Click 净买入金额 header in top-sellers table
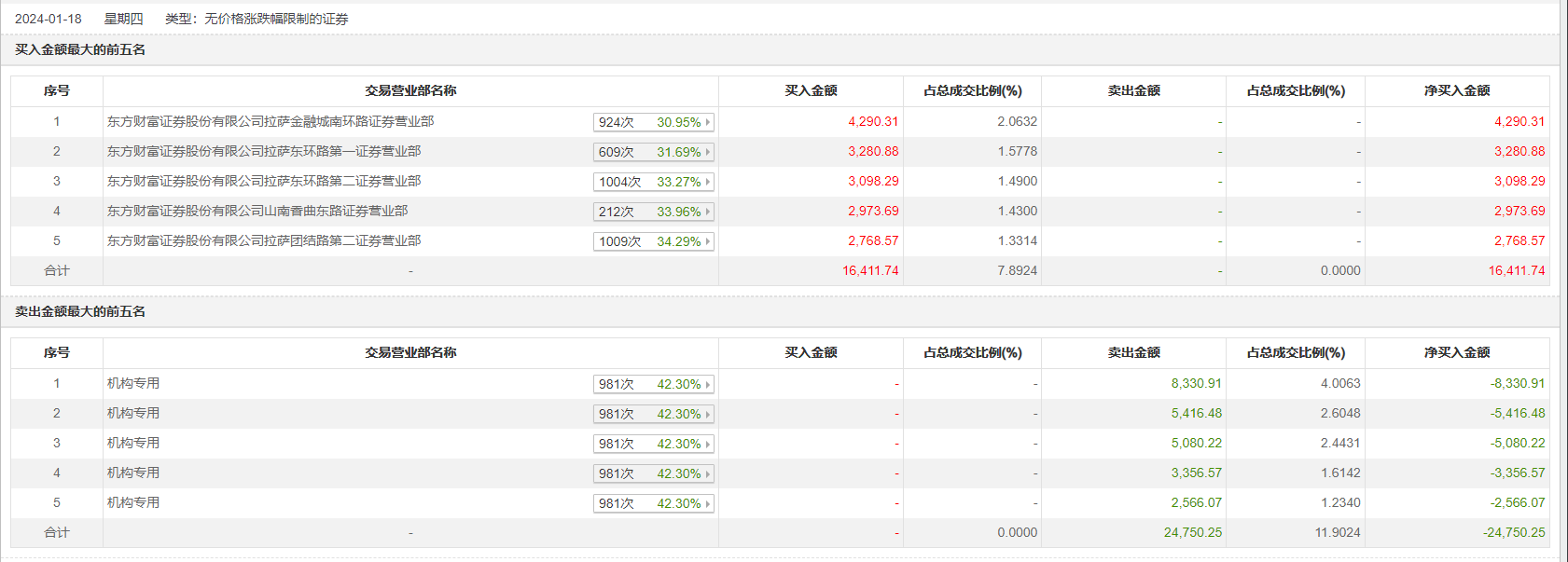Image resolution: width=1568 pixels, height=562 pixels. (1457, 352)
